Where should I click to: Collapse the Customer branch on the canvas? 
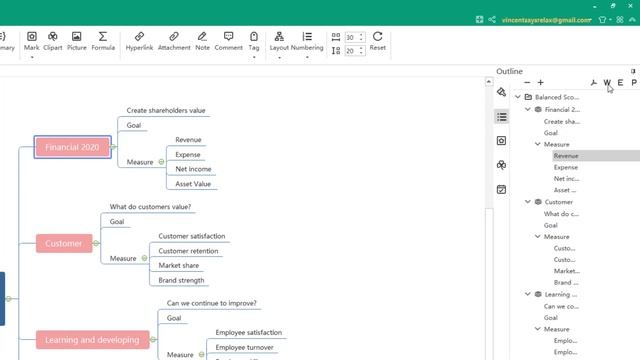pyautogui.click(x=96, y=243)
